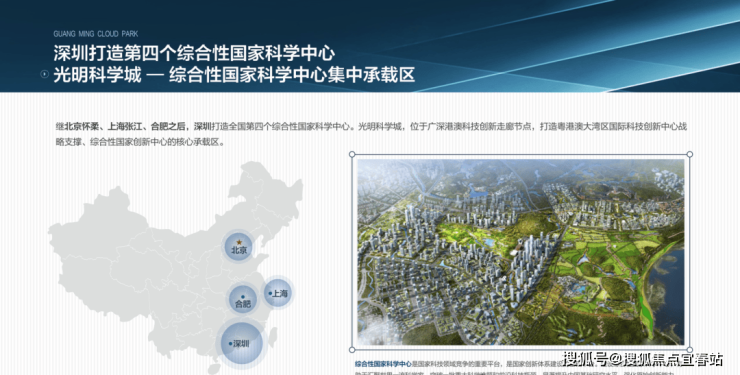Click the bottom-left corner handle of the aerial image
The width and height of the screenshot is (740, 375).
tap(352, 350)
